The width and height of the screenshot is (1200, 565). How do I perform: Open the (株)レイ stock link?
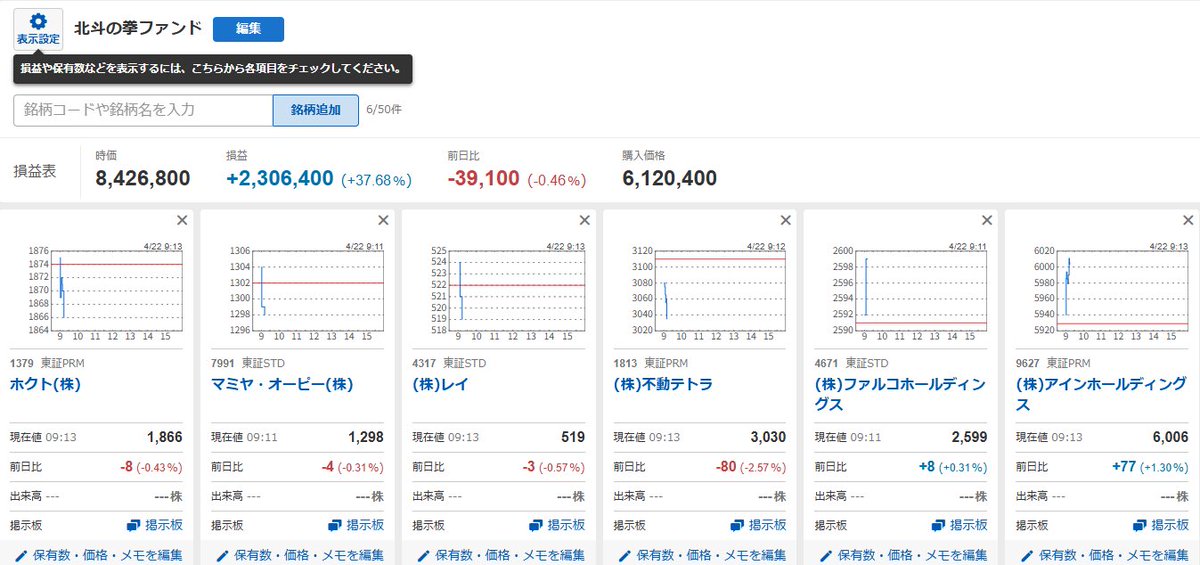pyautogui.click(x=440, y=384)
